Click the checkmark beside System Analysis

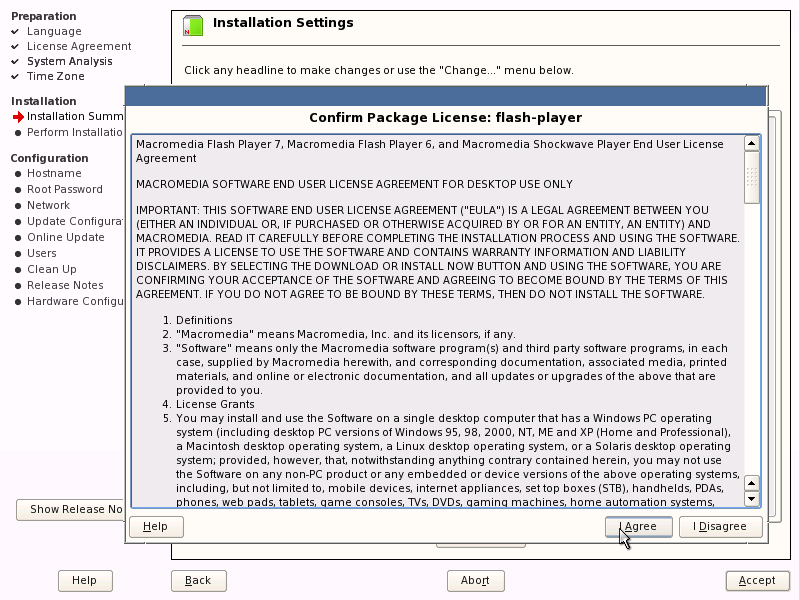pyautogui.click(x=15, y=62)
